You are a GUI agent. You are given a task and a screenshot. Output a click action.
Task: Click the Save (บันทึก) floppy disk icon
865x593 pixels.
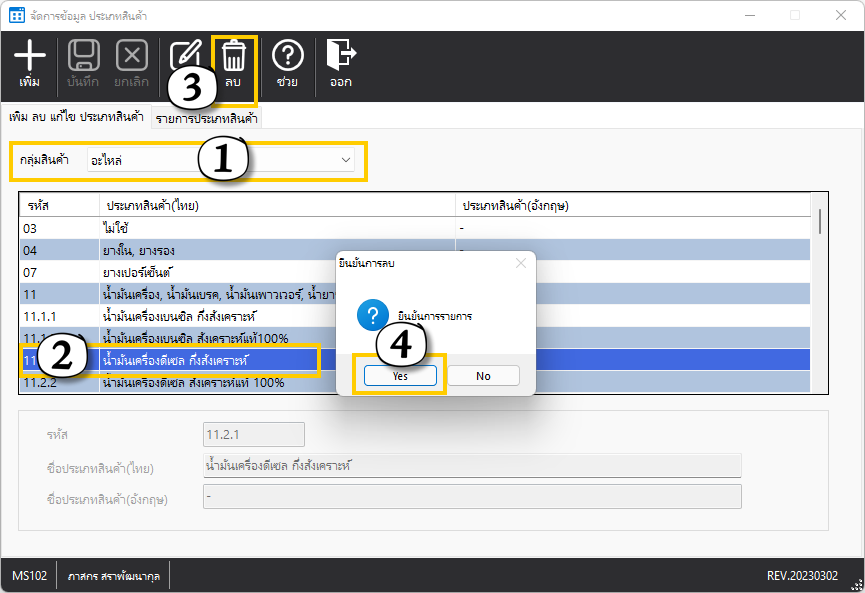[83, 56]
